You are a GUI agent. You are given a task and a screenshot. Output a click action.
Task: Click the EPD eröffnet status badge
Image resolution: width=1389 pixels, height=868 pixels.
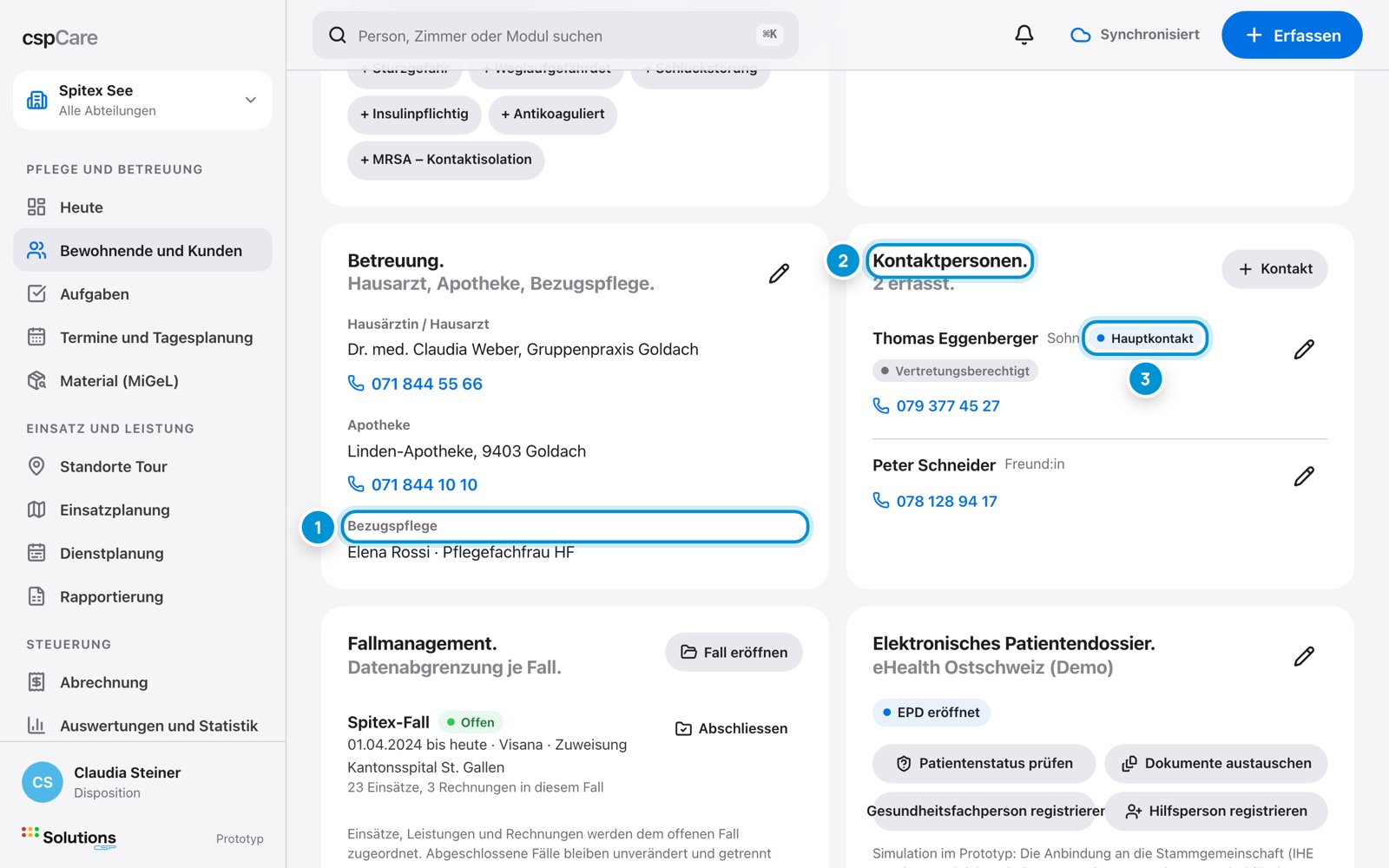[931, 713]
